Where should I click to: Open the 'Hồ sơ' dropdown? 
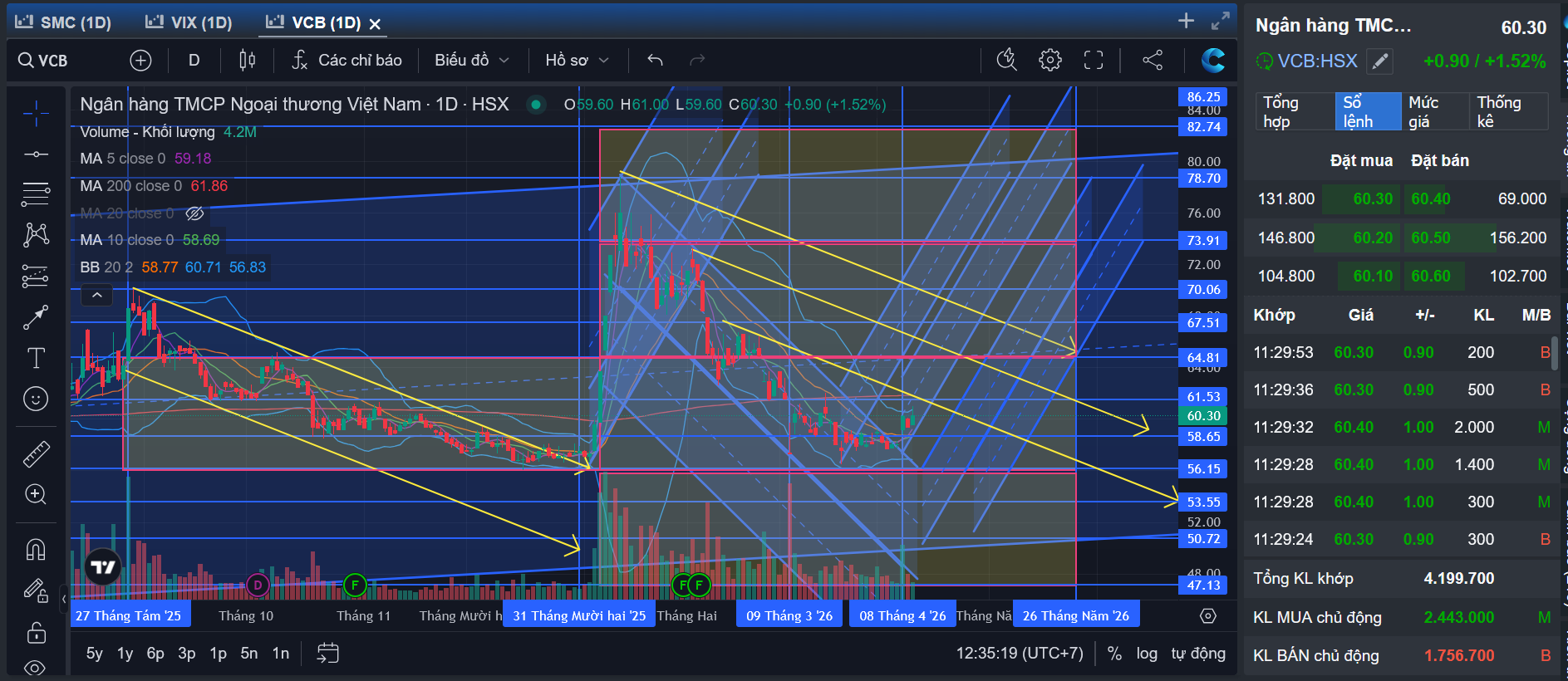pyautogui.click(x=577, y=60)
